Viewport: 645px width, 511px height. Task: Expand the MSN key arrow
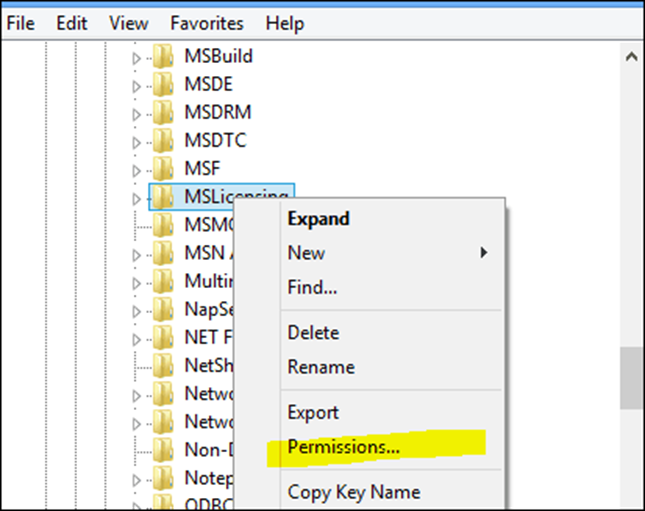point(137,255)
